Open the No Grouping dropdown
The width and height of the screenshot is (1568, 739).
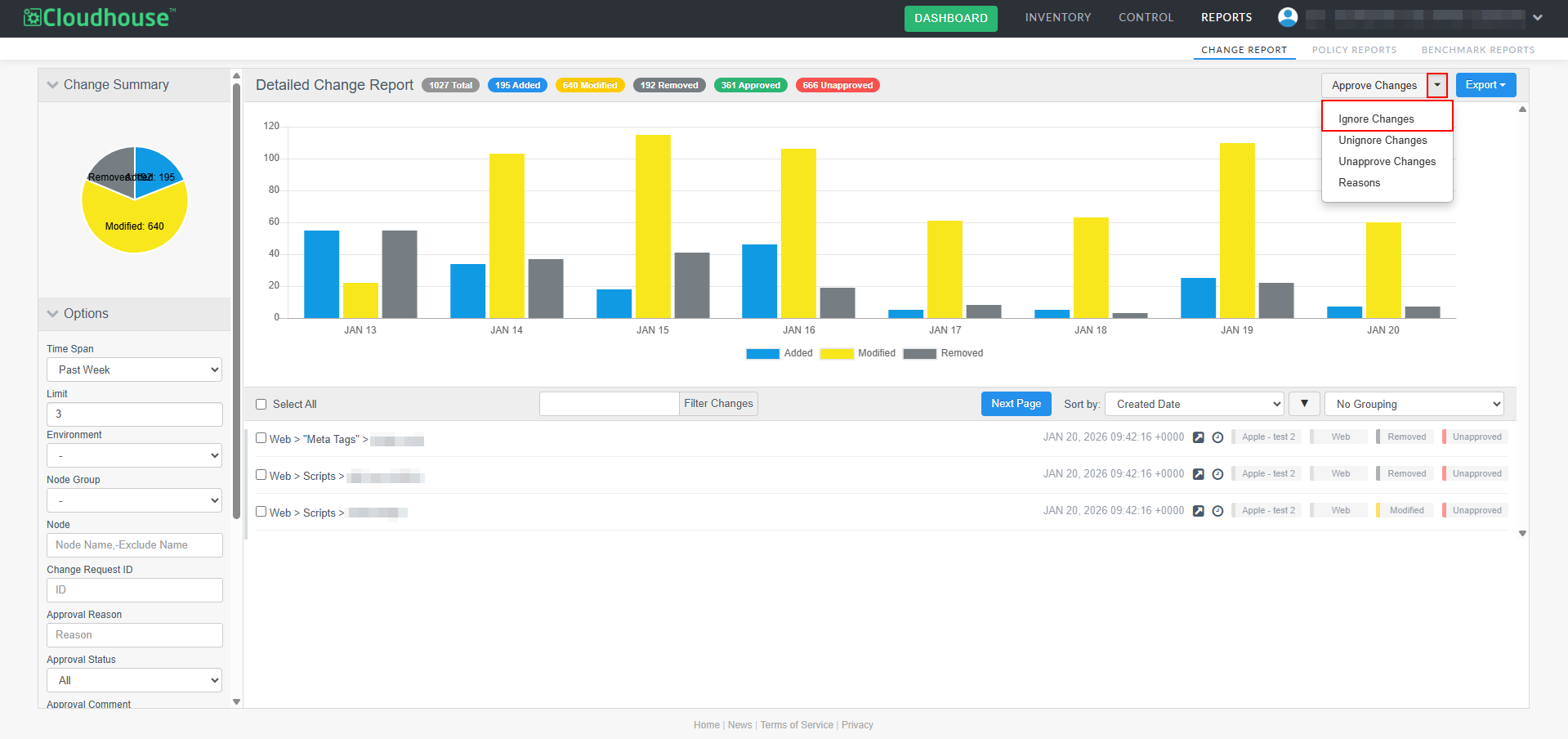1414,404
